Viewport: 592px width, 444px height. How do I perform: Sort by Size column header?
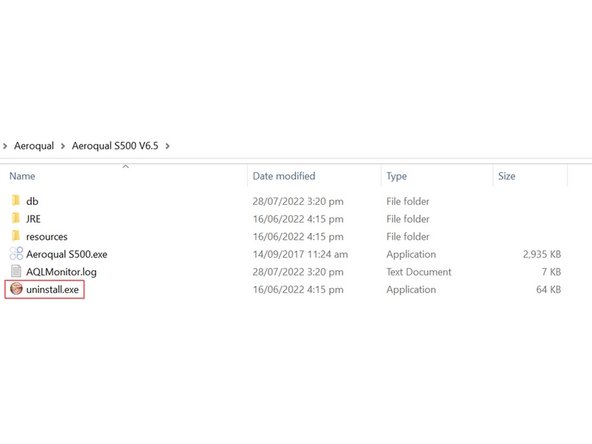pyautogui.click(x=506, y=176)
